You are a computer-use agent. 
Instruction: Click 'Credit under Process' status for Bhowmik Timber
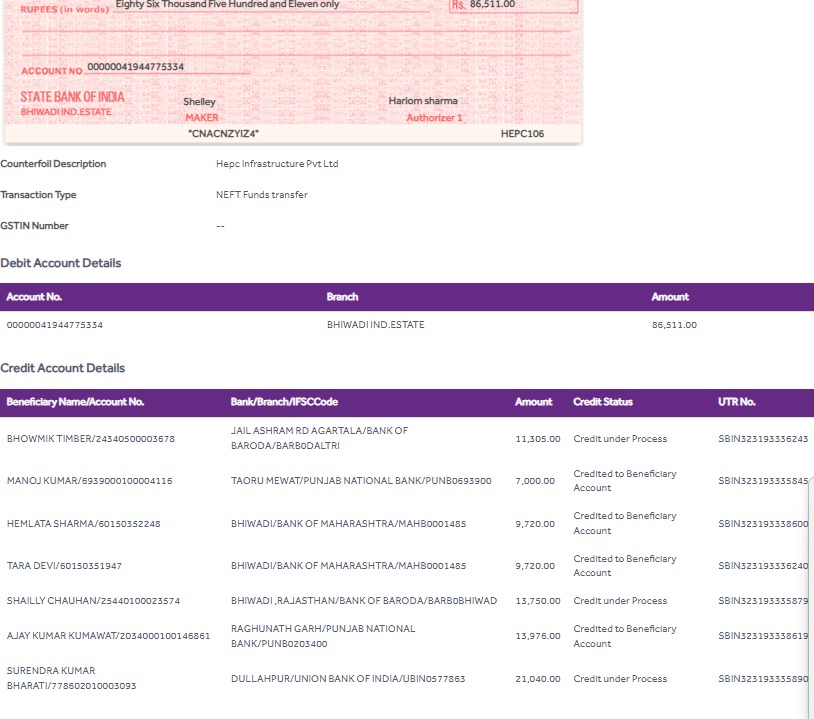tap(620, 439)
